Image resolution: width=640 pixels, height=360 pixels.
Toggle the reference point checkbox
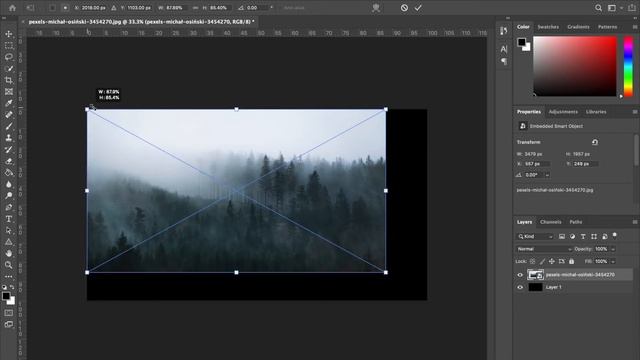click(x=52, y=8)
